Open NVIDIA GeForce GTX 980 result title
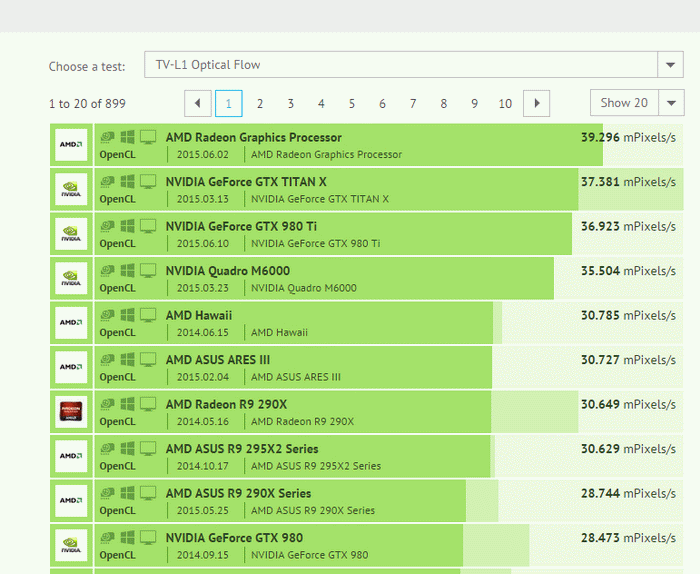 pyautogui.click(x=234, y=538)
